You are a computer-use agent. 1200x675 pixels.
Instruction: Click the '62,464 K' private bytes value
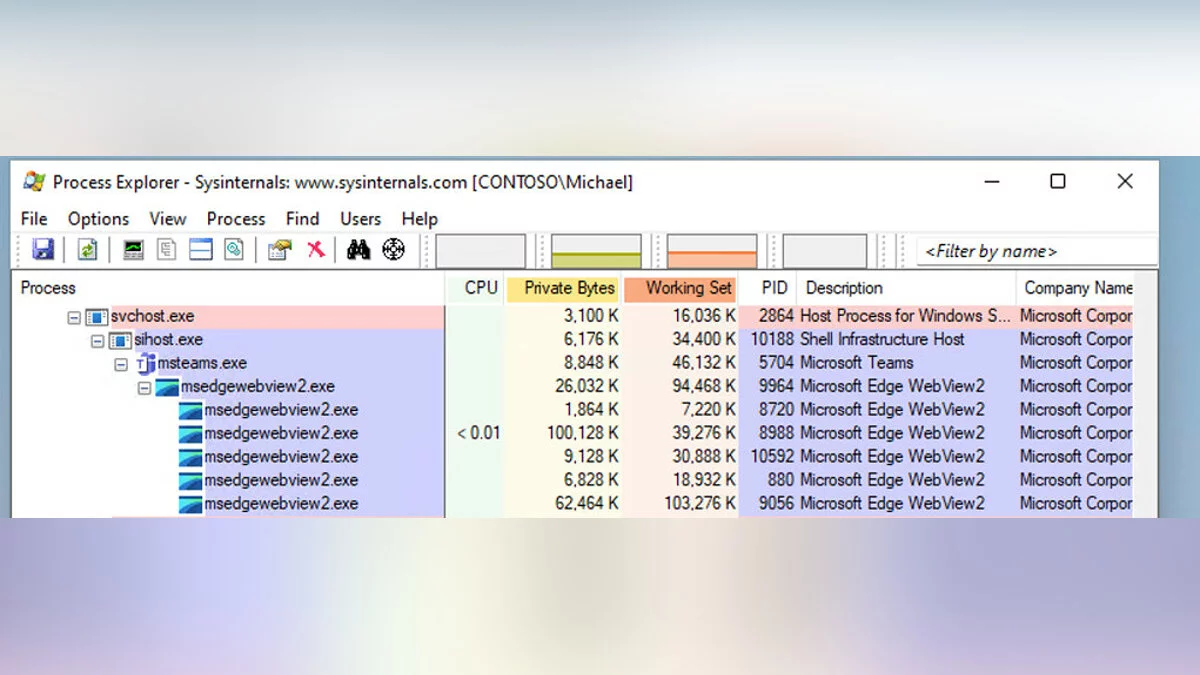(587, 503)
